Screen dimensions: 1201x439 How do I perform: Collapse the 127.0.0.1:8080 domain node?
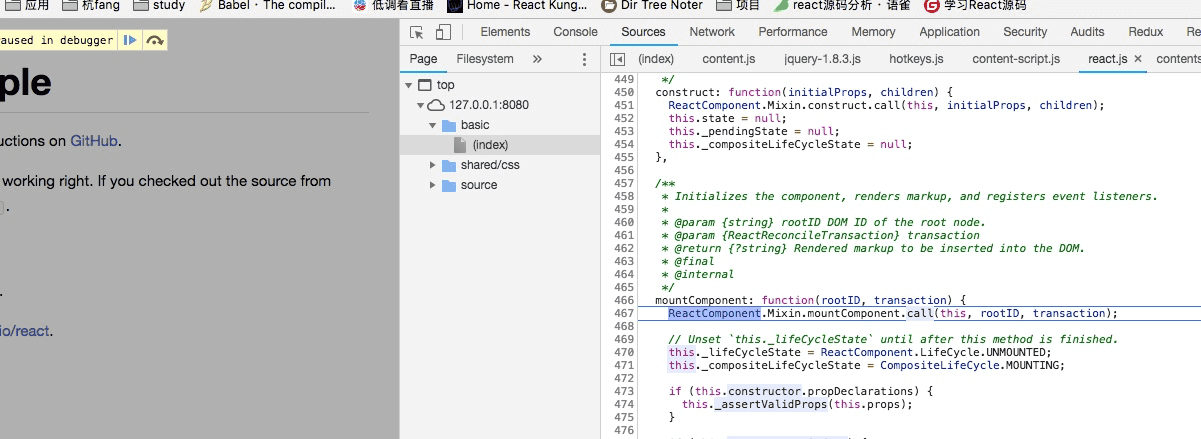coord(420,105)
